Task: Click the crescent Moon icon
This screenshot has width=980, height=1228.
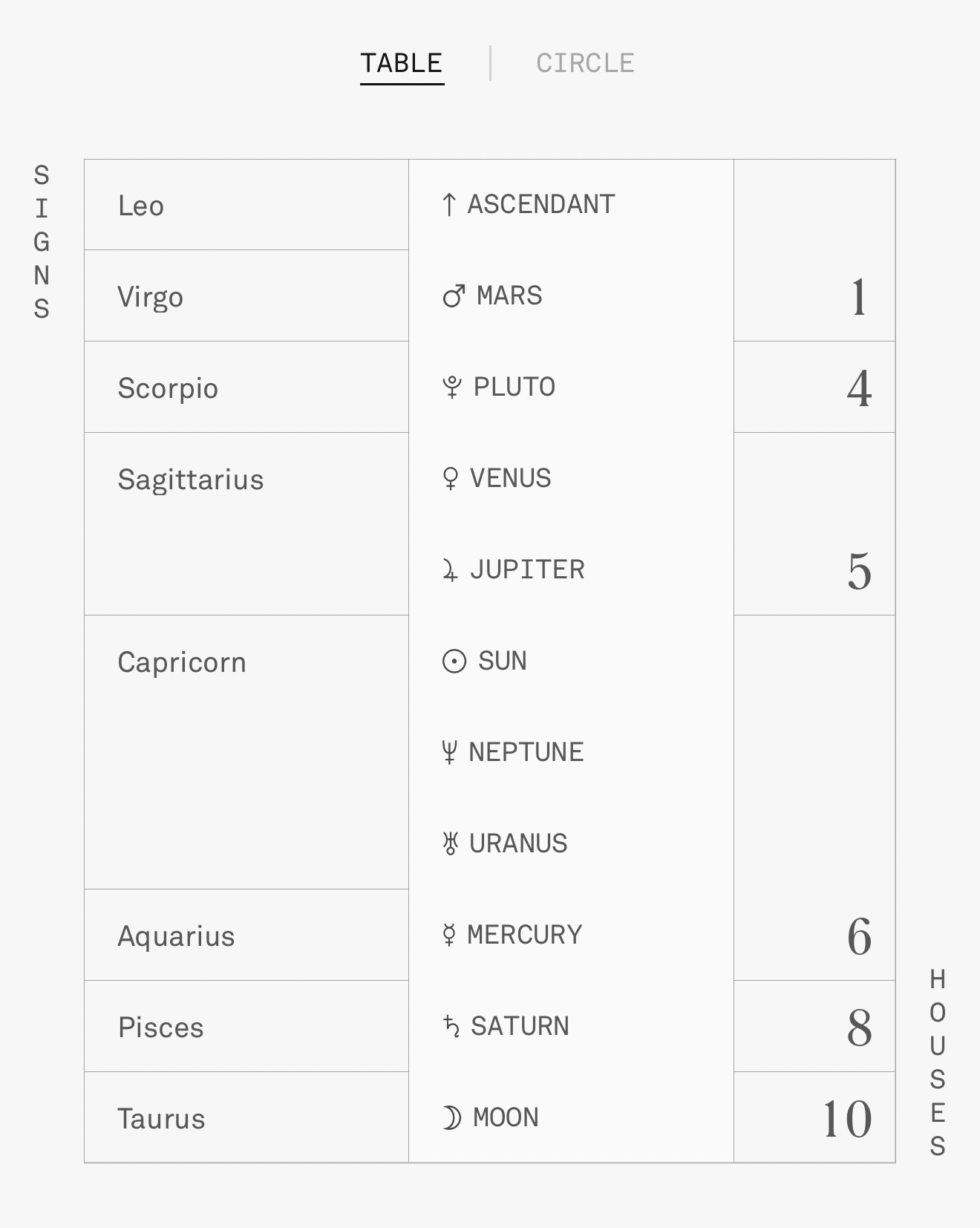Action: tap(451, 1117)
